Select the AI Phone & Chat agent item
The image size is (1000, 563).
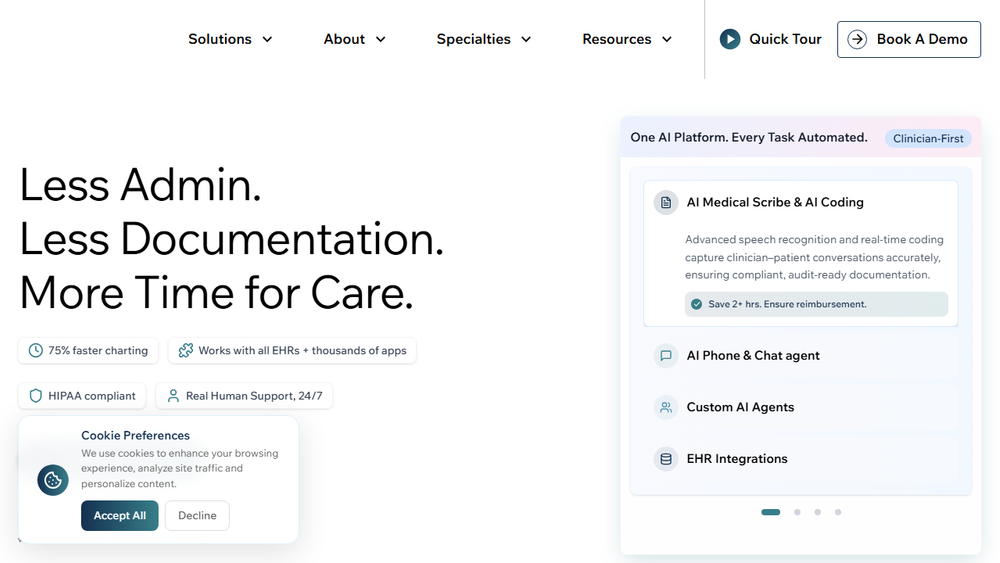(x=801, y=356)
